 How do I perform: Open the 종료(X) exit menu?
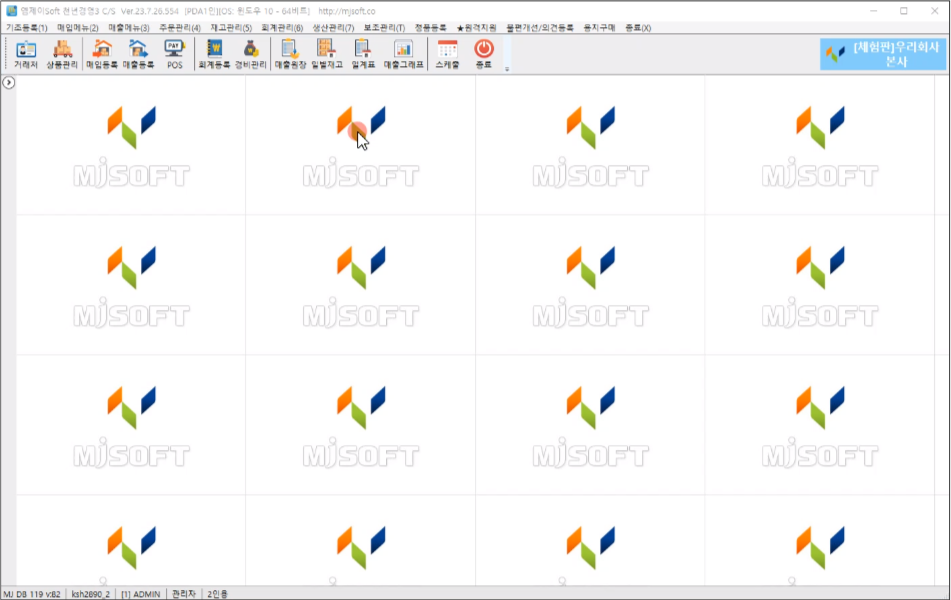click(x=638, y=28)
